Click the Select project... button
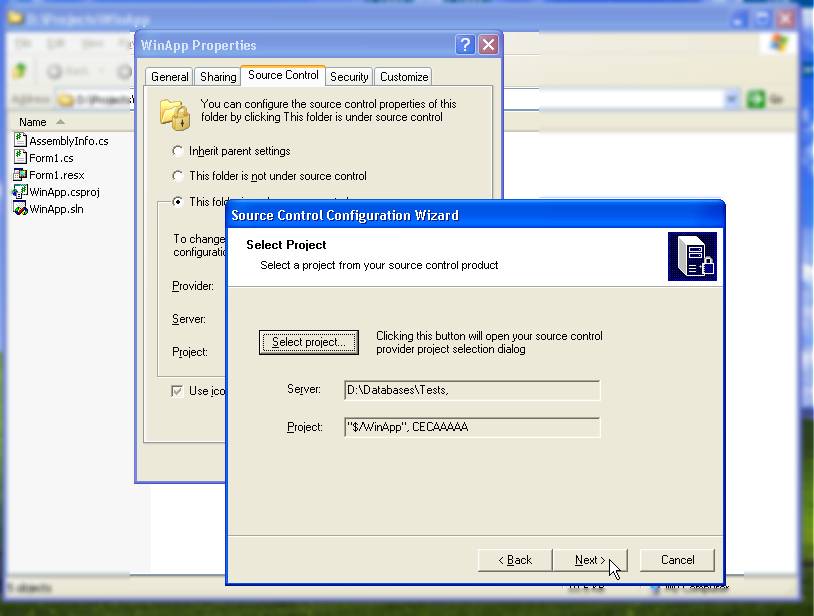The height and width of the screenshot is (616, 814). (308, 343)
